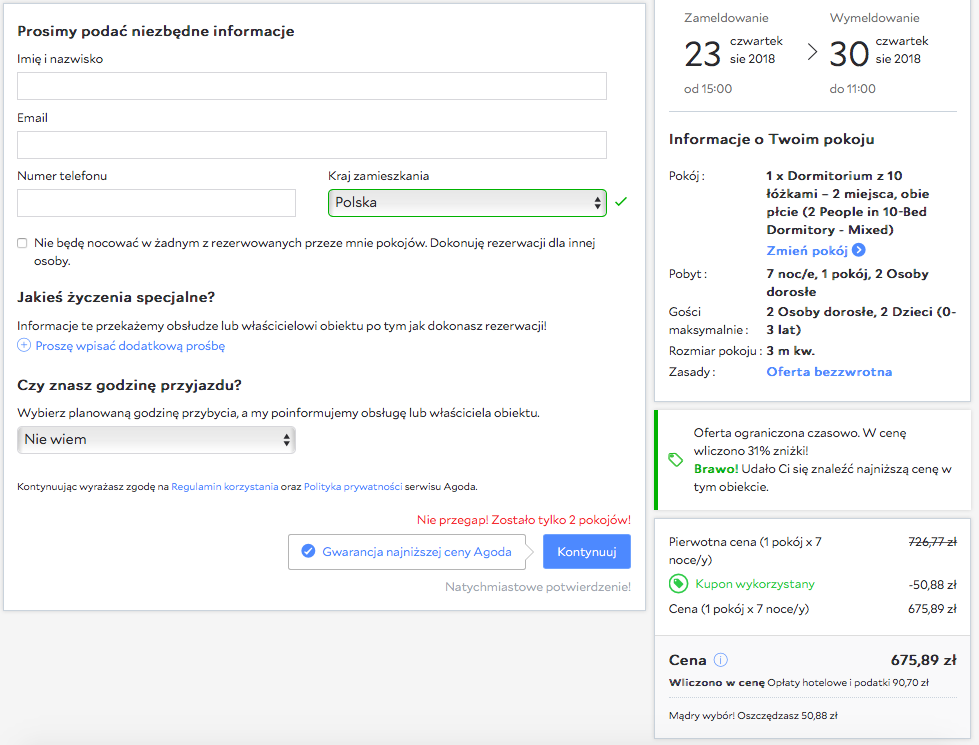Image resolution: width=979 pixels, height=745 pixels.
Task: Click the Czy znasz godzinę przyjazdu? heading
Action: click(x=129, y=385)
